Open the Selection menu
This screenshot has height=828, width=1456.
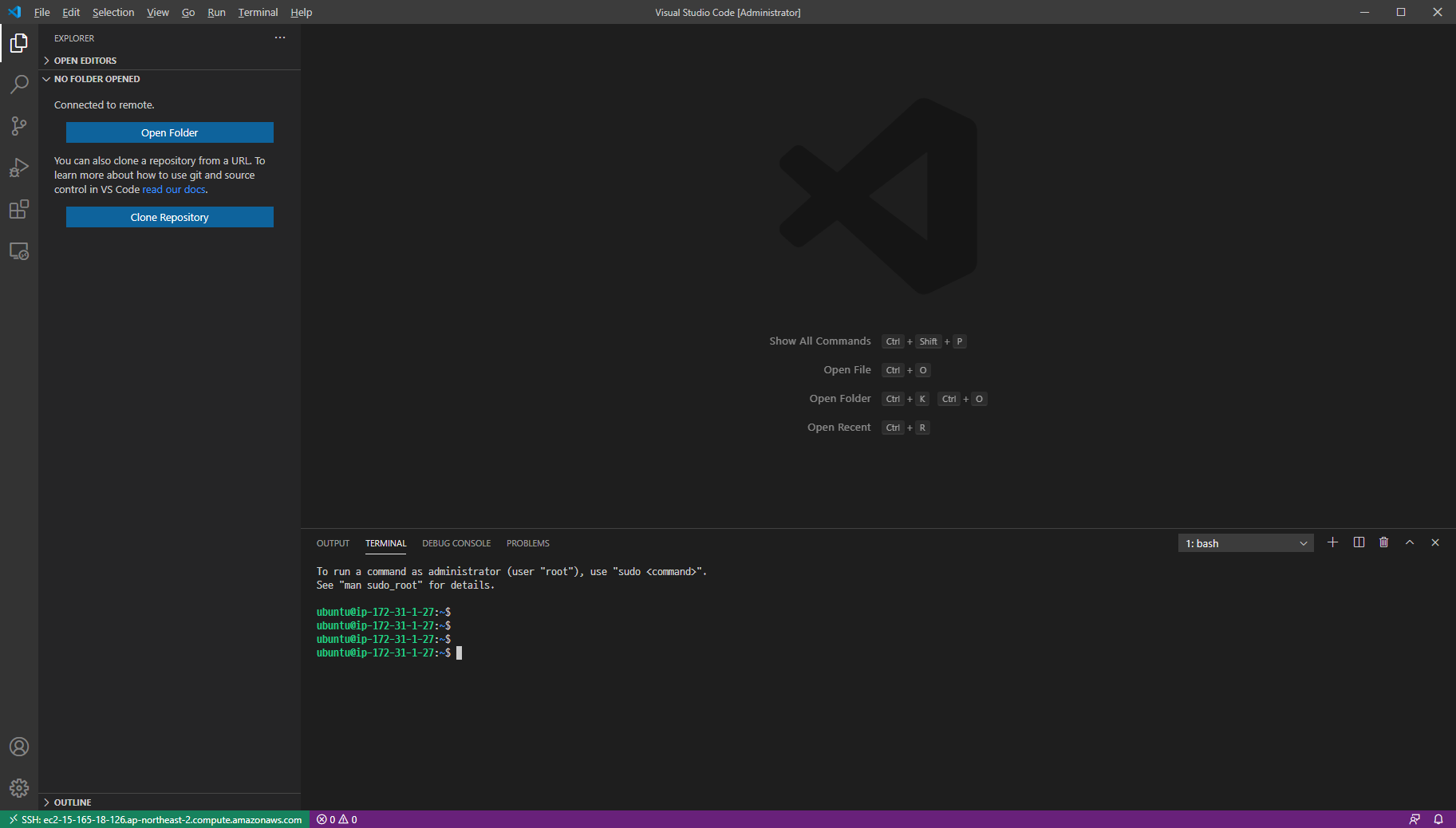coord(113,12)
